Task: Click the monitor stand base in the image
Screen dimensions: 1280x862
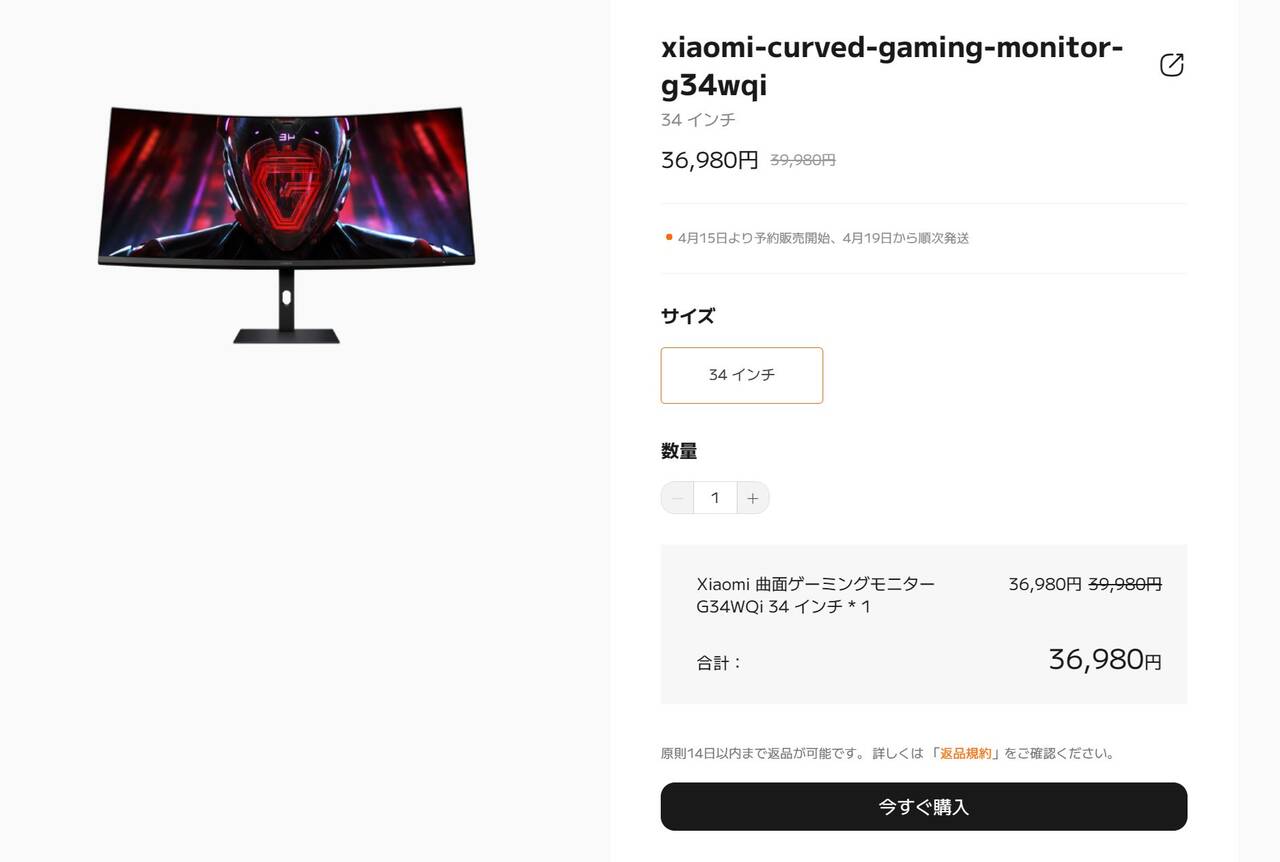Action: pyautogui.click(x=286, y=336)
